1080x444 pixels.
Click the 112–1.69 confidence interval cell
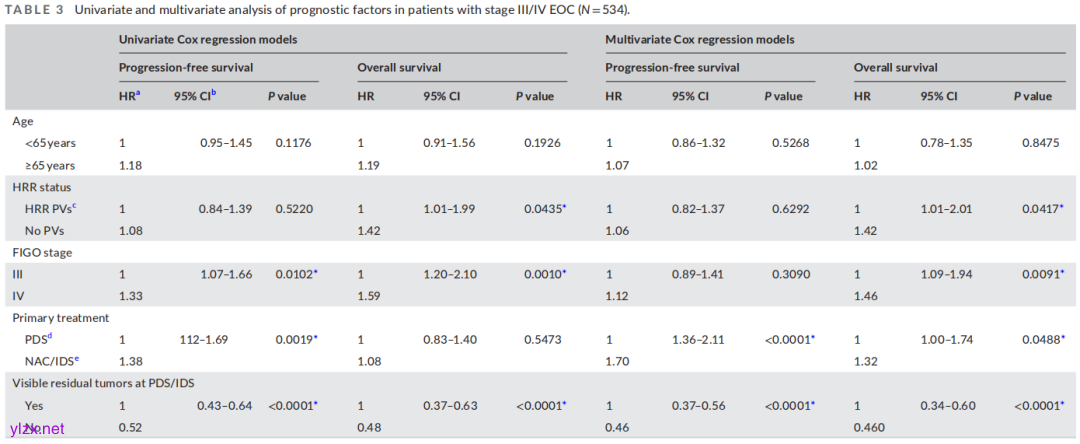[x=205, y=341]
